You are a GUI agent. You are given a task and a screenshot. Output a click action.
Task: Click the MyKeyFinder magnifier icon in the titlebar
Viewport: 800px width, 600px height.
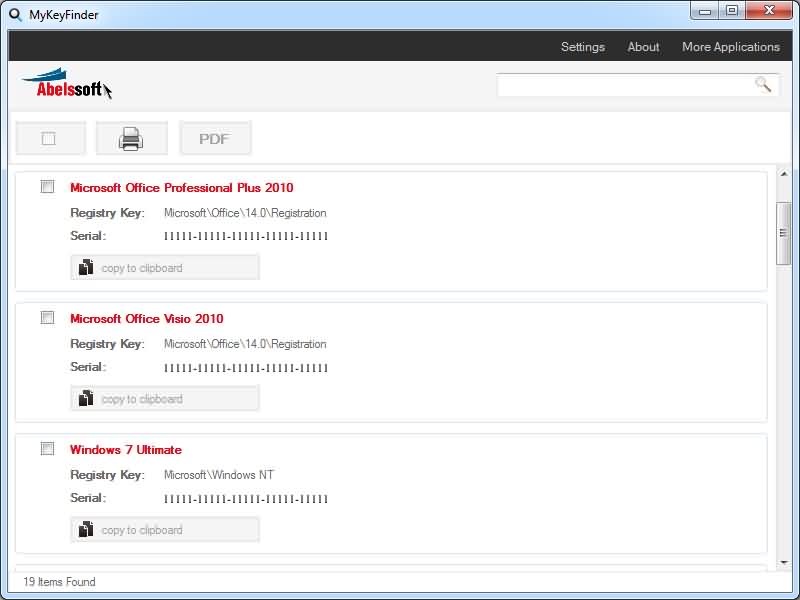tap(15, 14)
